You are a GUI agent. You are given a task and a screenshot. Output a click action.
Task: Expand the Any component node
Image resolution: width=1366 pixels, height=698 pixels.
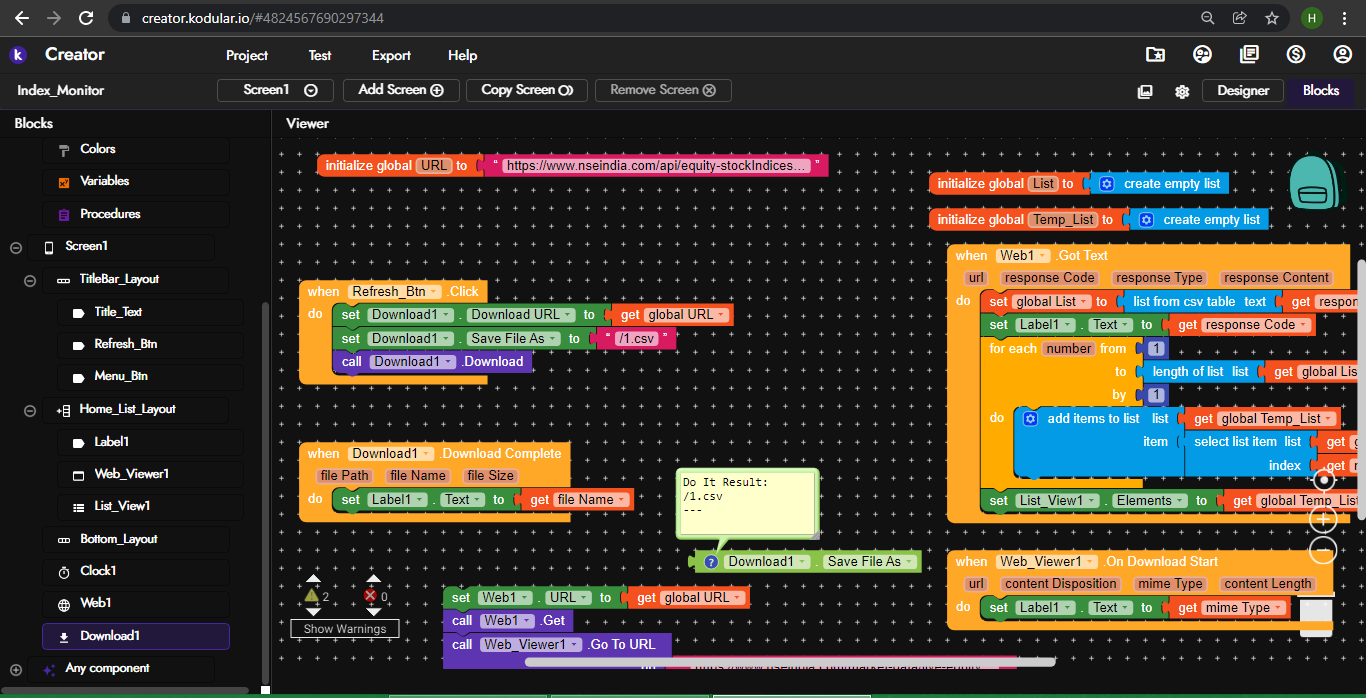(15, 669)
